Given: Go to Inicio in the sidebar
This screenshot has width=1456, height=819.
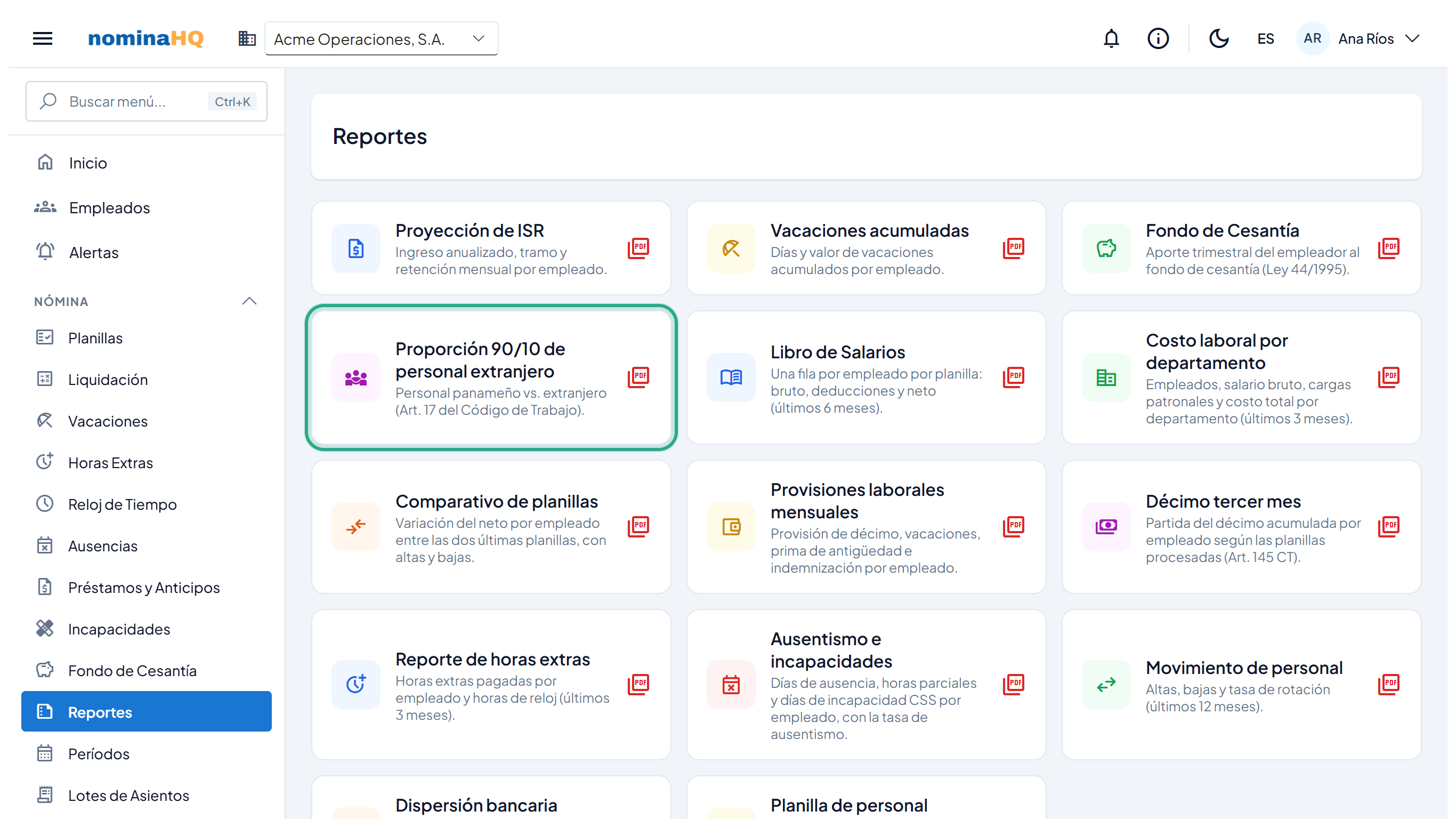Looking at the screenshot, I should click(x=147, y=163).
